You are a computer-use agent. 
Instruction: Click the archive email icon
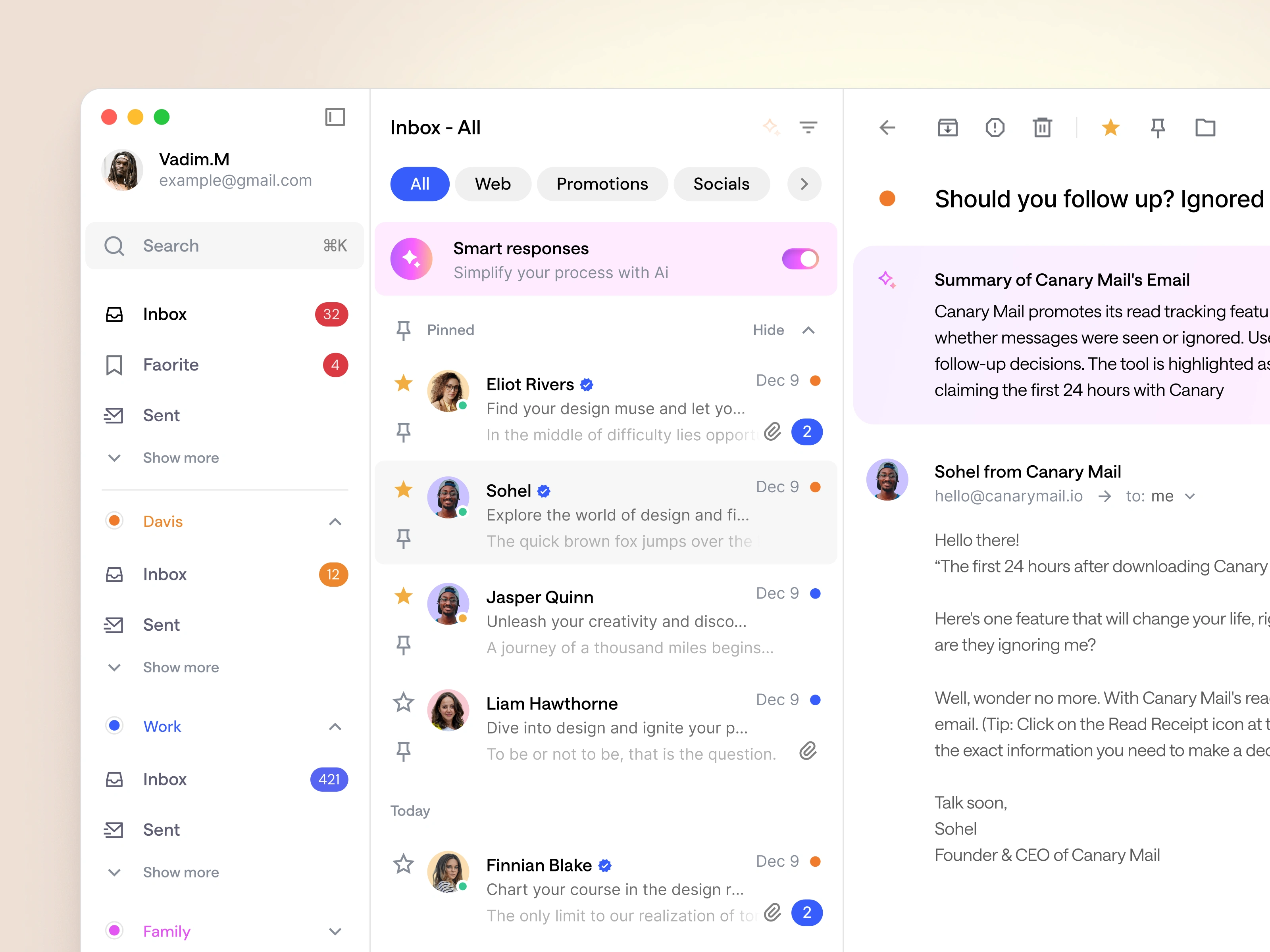[x=947, y=127]
